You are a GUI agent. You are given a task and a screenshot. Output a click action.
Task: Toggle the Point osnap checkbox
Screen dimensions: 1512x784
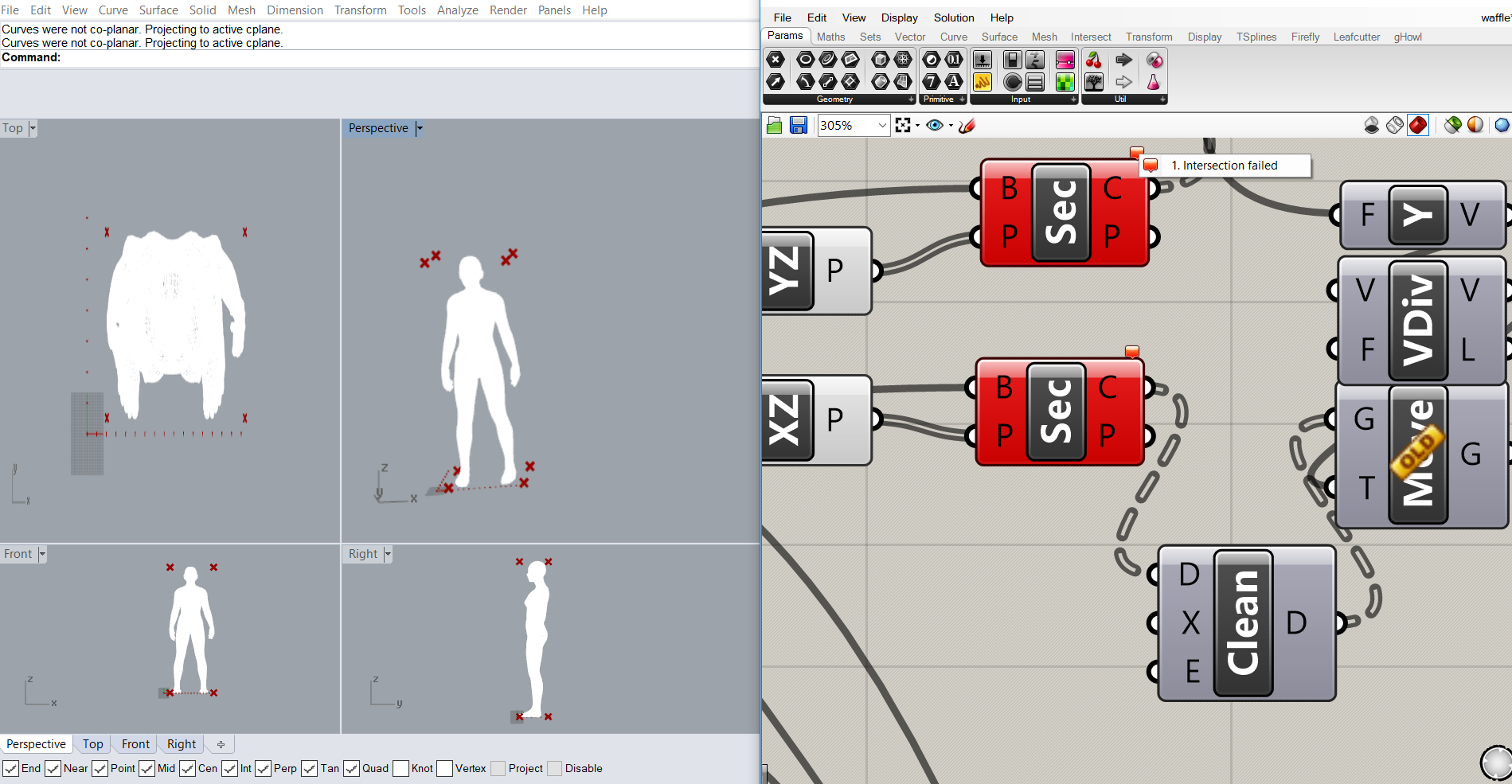pyautogui.click(x=100, y=768)
